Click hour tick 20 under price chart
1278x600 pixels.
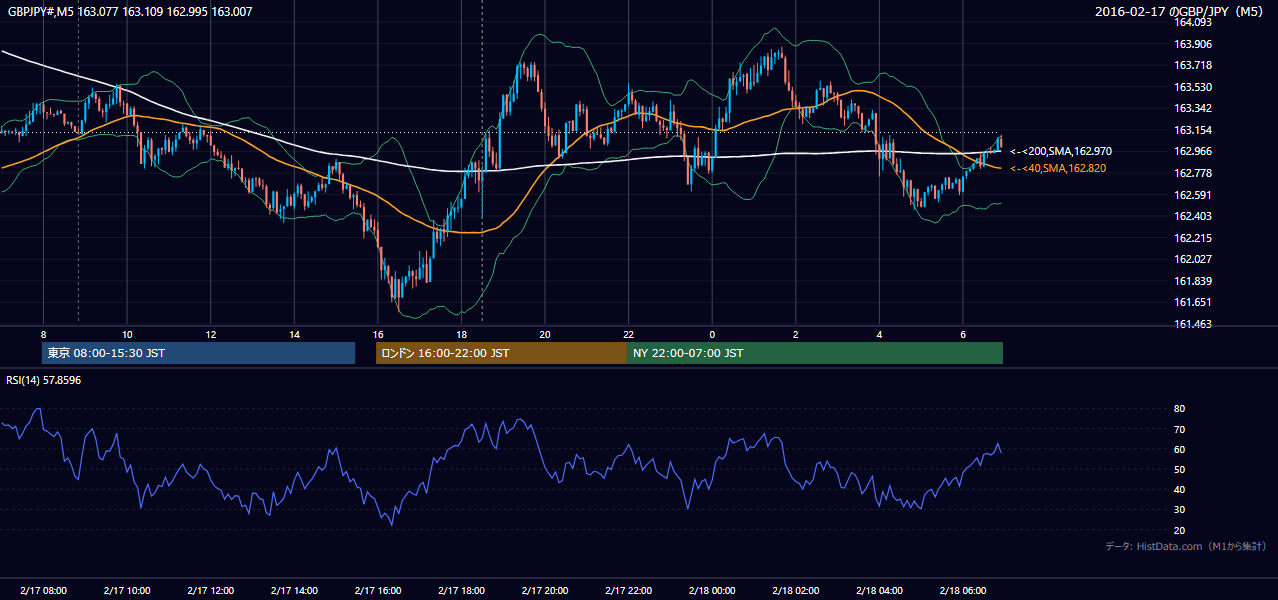pyautogui.click(x=544, y=334)
